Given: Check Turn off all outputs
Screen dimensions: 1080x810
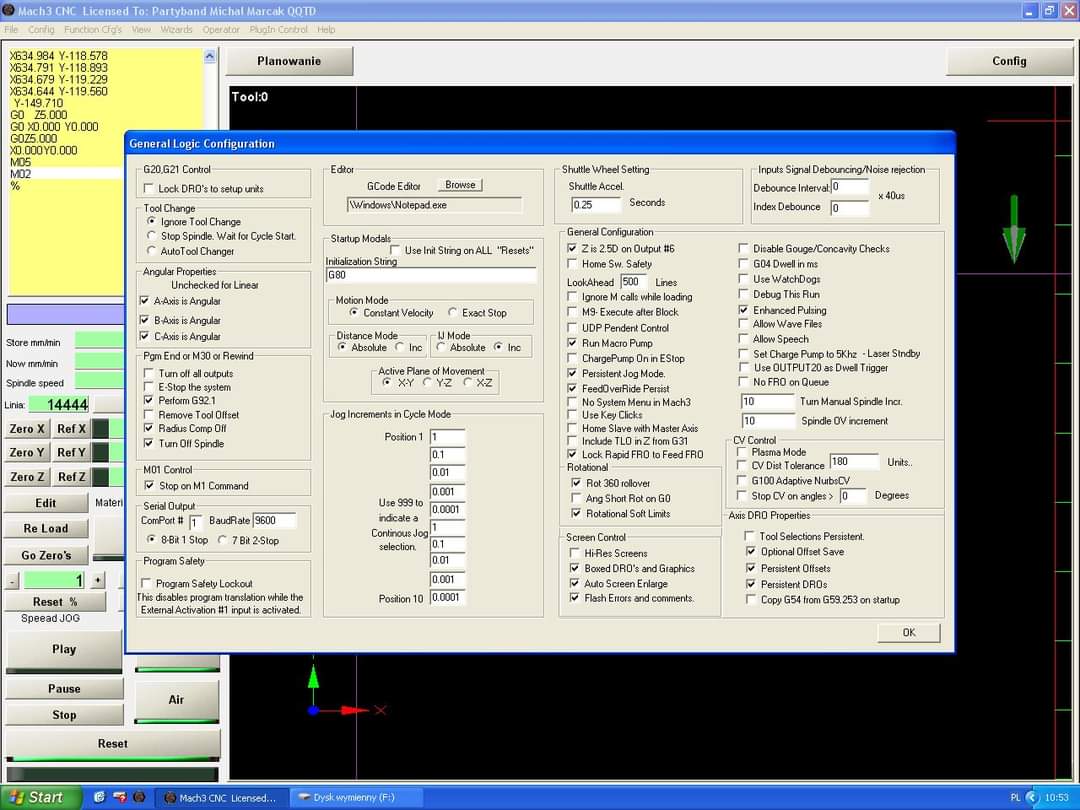Looking at the screenshot, I should point(148,373).
